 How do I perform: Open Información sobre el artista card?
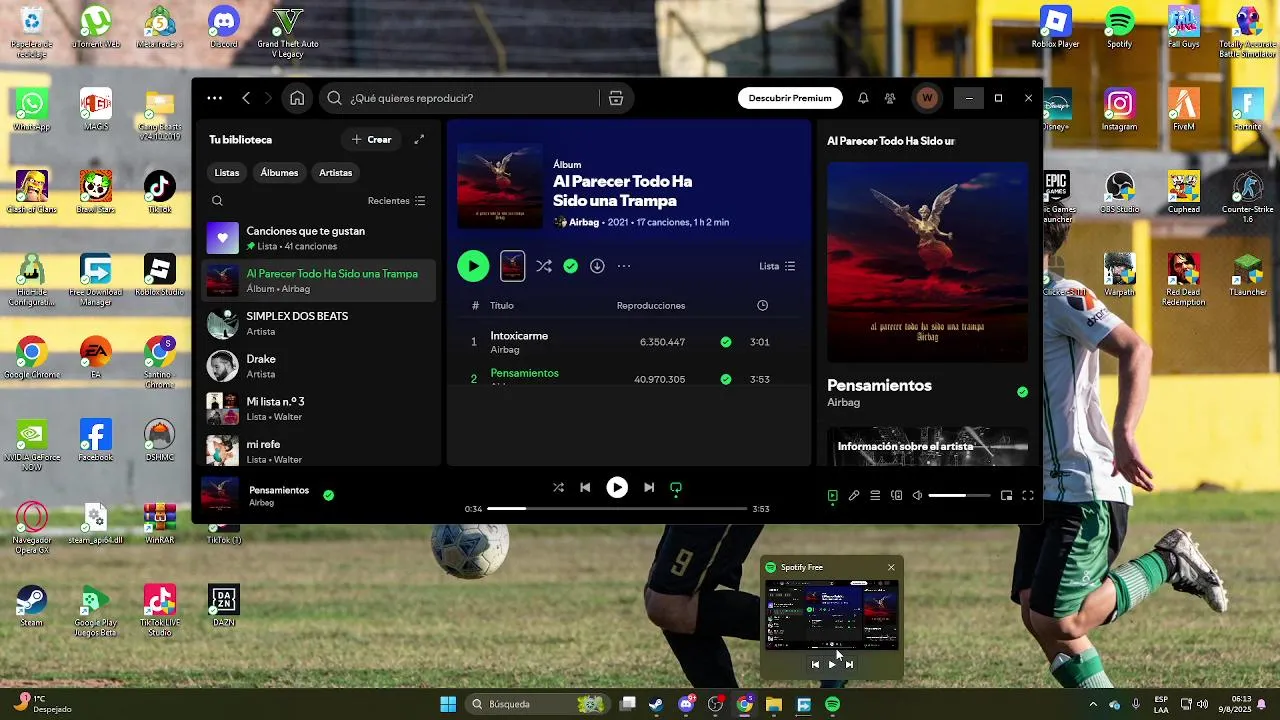coord(927,446)
